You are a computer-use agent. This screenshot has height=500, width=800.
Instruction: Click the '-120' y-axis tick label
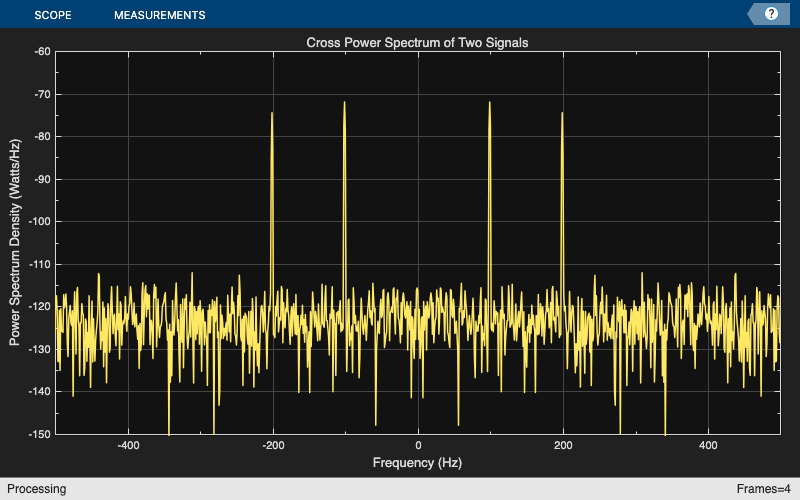(40, 307)
